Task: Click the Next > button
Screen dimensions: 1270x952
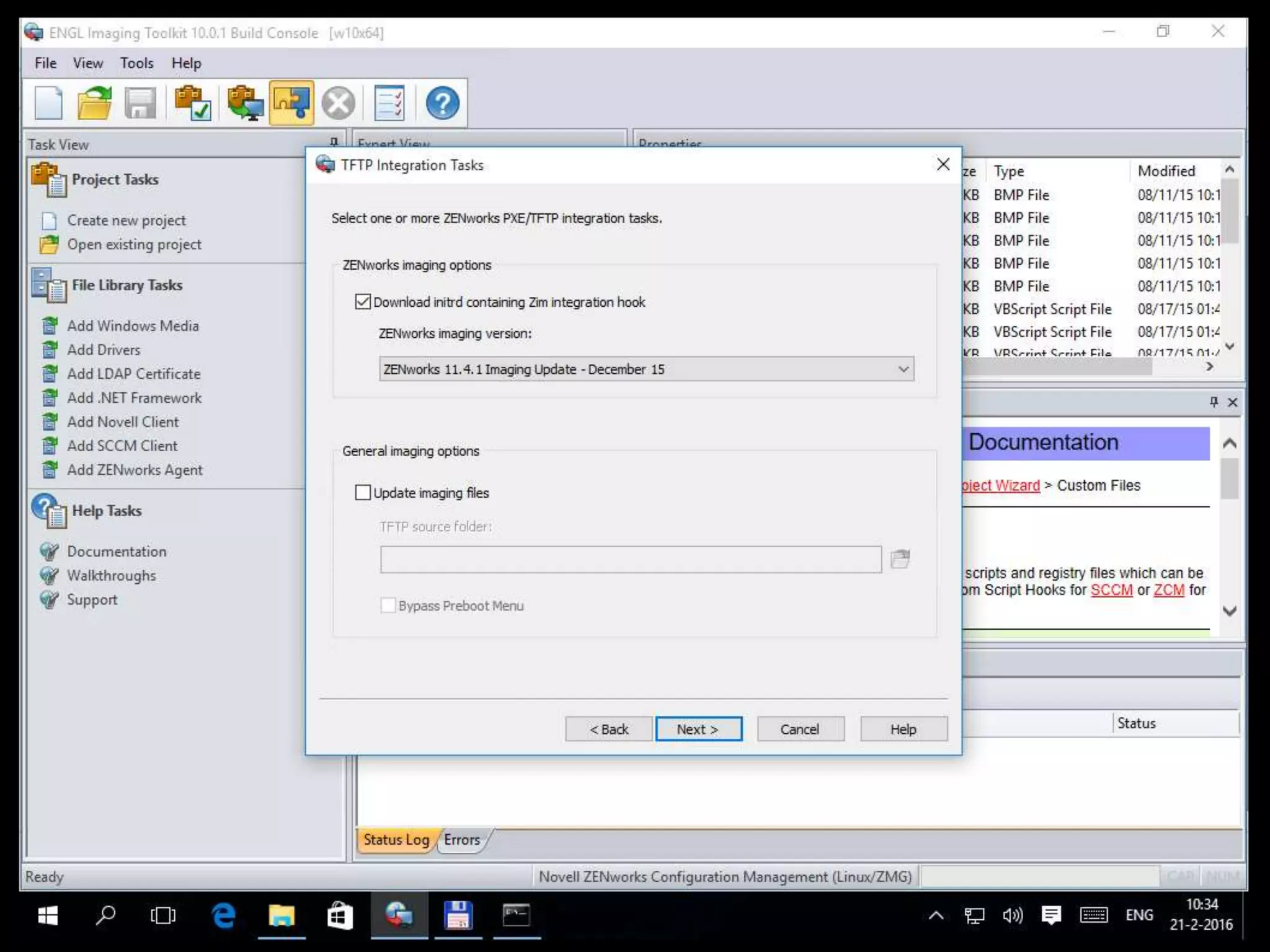Action: (x=698, y=729)
